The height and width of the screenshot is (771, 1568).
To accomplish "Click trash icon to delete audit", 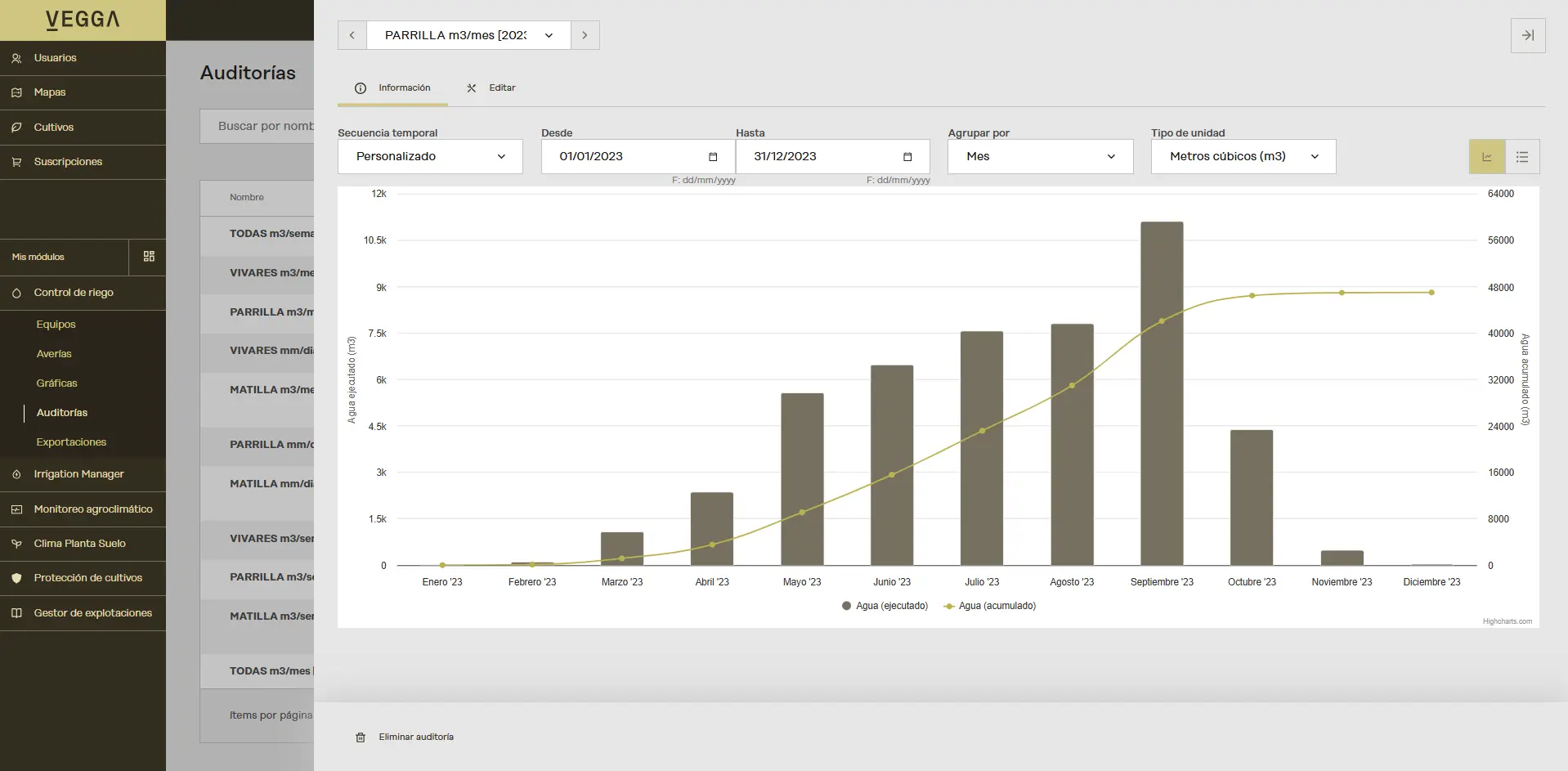I will point(361,737).
